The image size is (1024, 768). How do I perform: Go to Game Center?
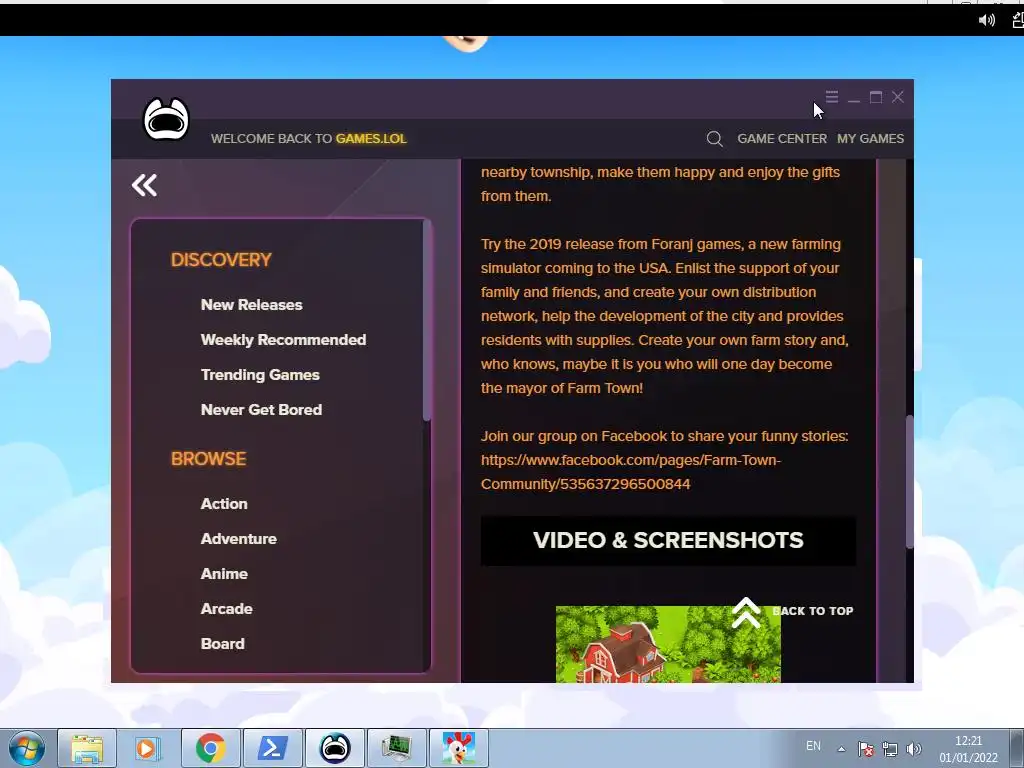[x=782, y=138]
